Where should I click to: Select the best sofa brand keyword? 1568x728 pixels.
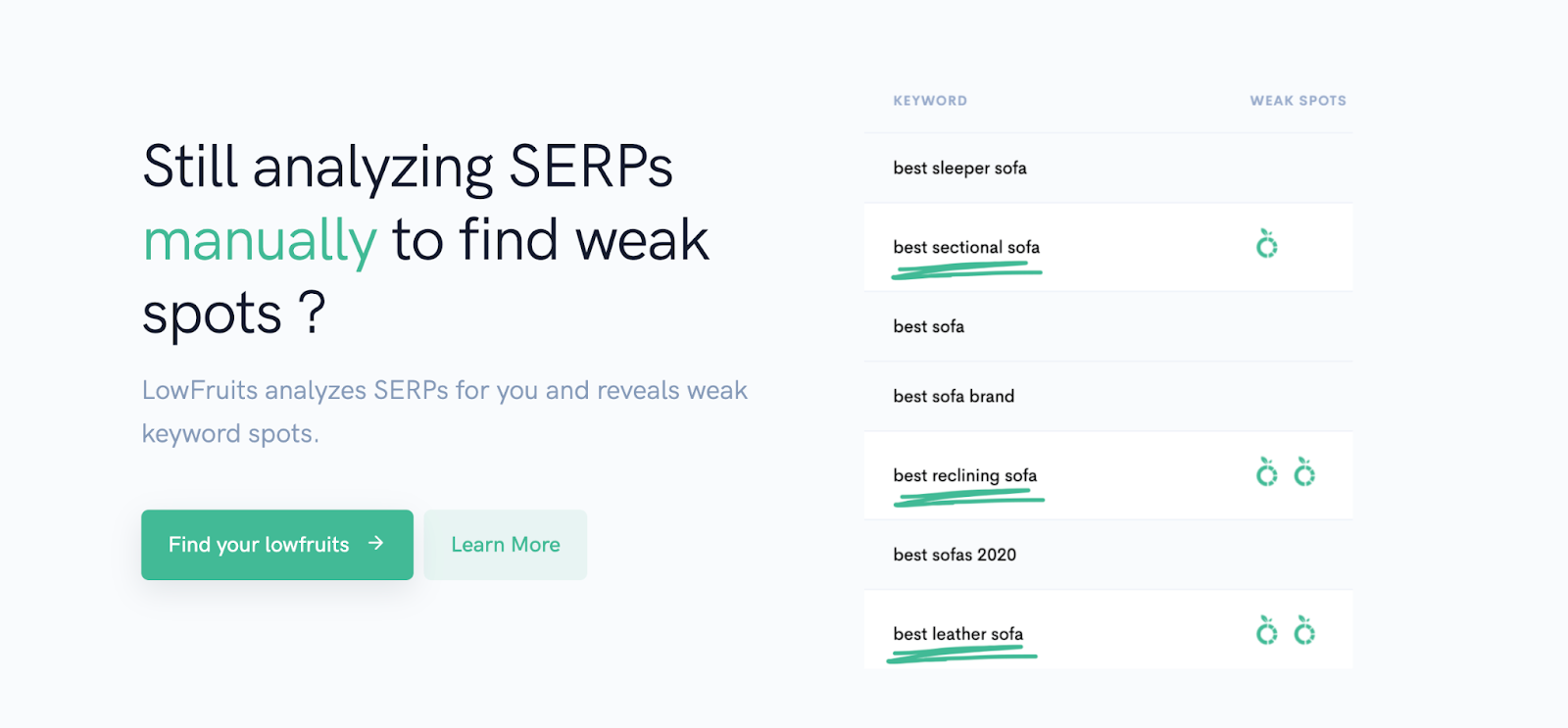[x=954, y=397]
